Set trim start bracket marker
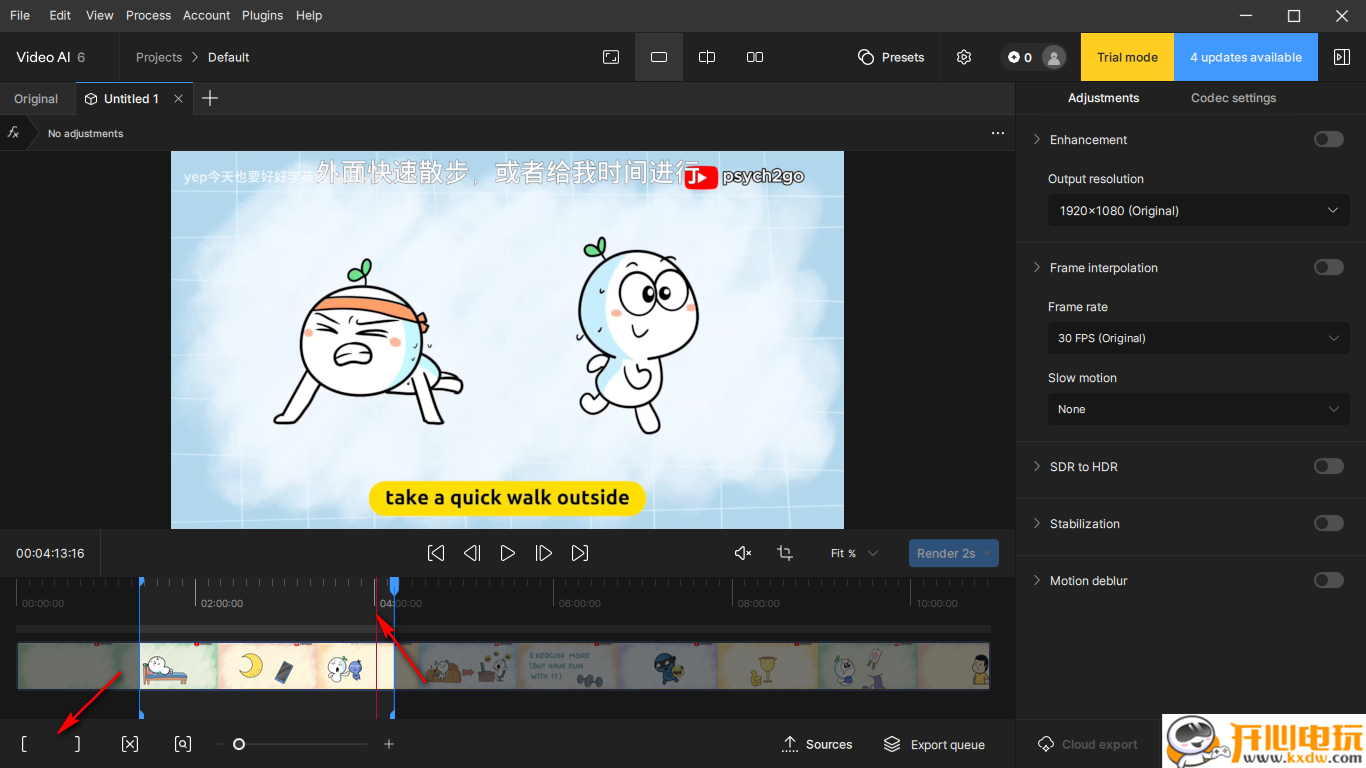1366x768 pixels. [24, 744]
